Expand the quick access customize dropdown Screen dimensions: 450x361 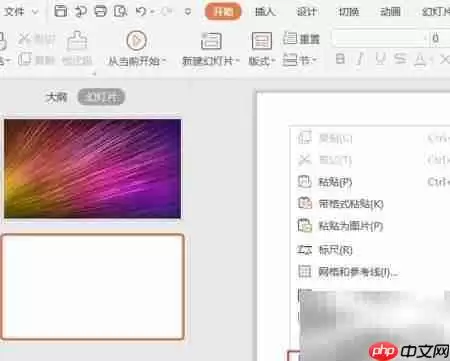click(x=188, y=12)
